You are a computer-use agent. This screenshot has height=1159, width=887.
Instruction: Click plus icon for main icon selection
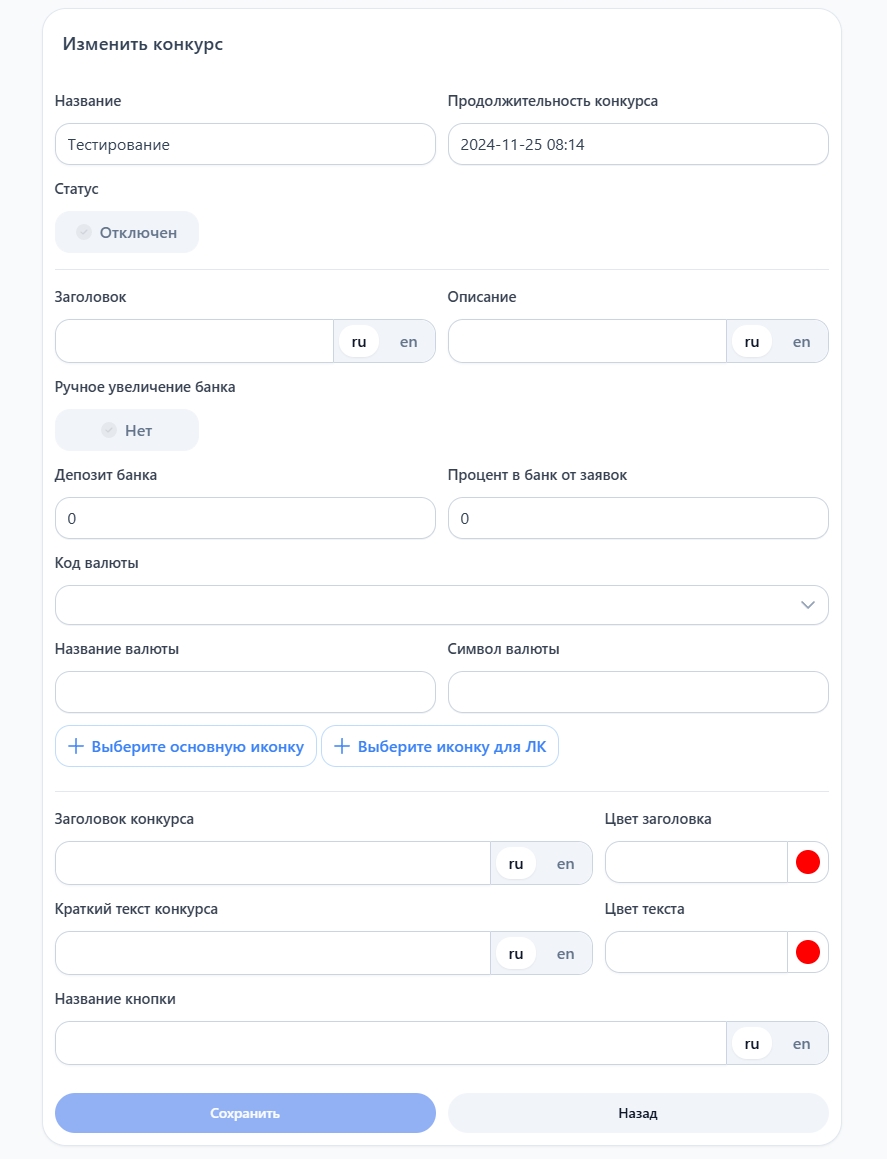tap(76, 746)
